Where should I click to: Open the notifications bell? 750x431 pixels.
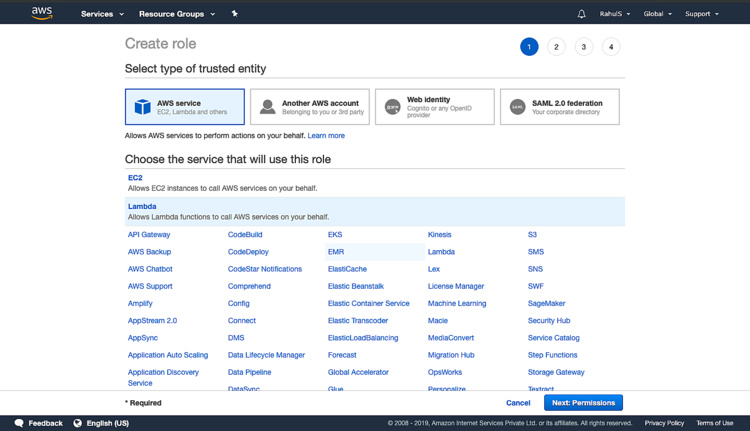coord(581,14)
